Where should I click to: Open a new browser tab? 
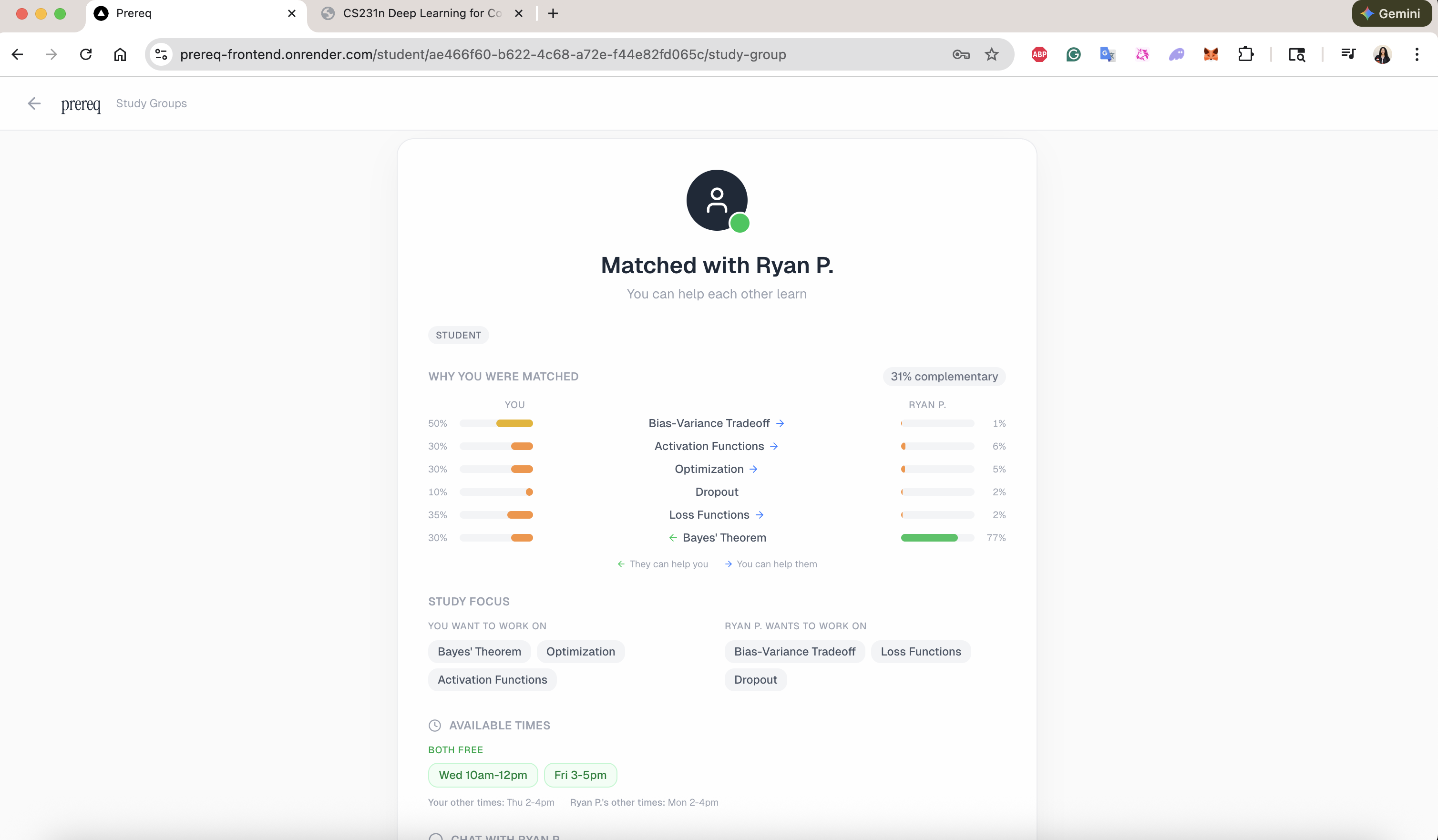click(553, 13)
